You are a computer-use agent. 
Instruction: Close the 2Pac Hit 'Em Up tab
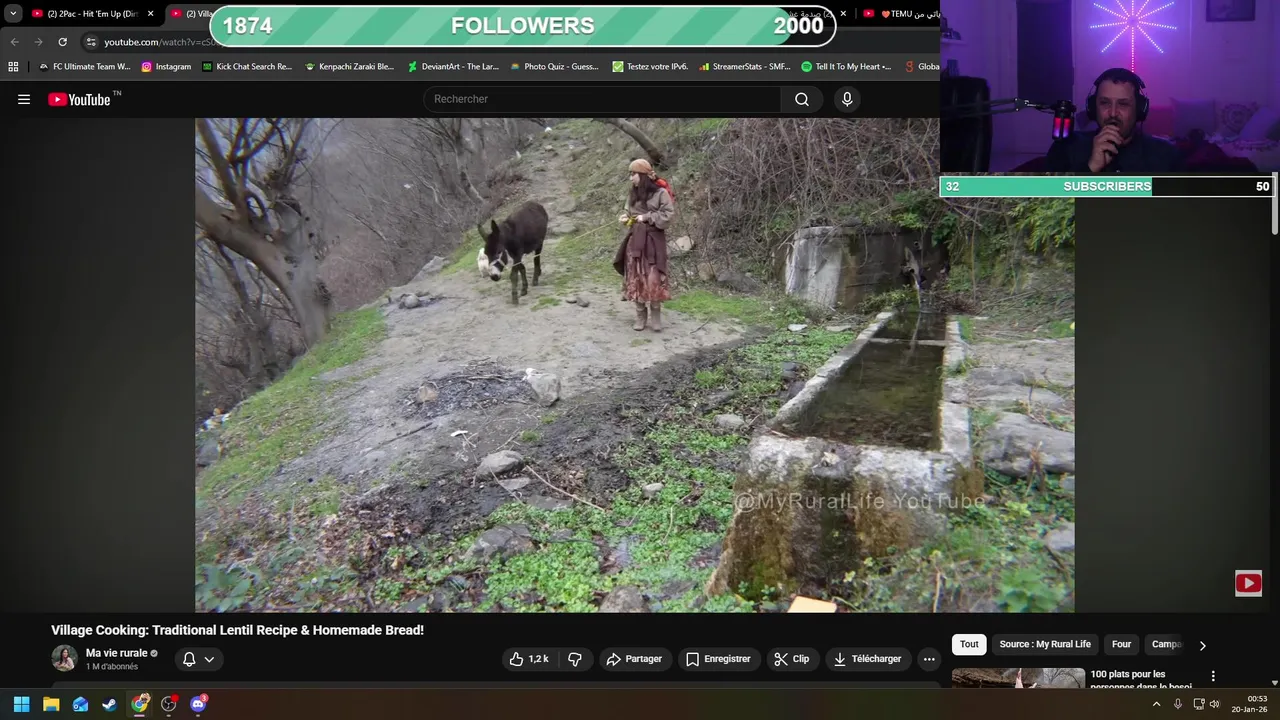click(151, 14)
